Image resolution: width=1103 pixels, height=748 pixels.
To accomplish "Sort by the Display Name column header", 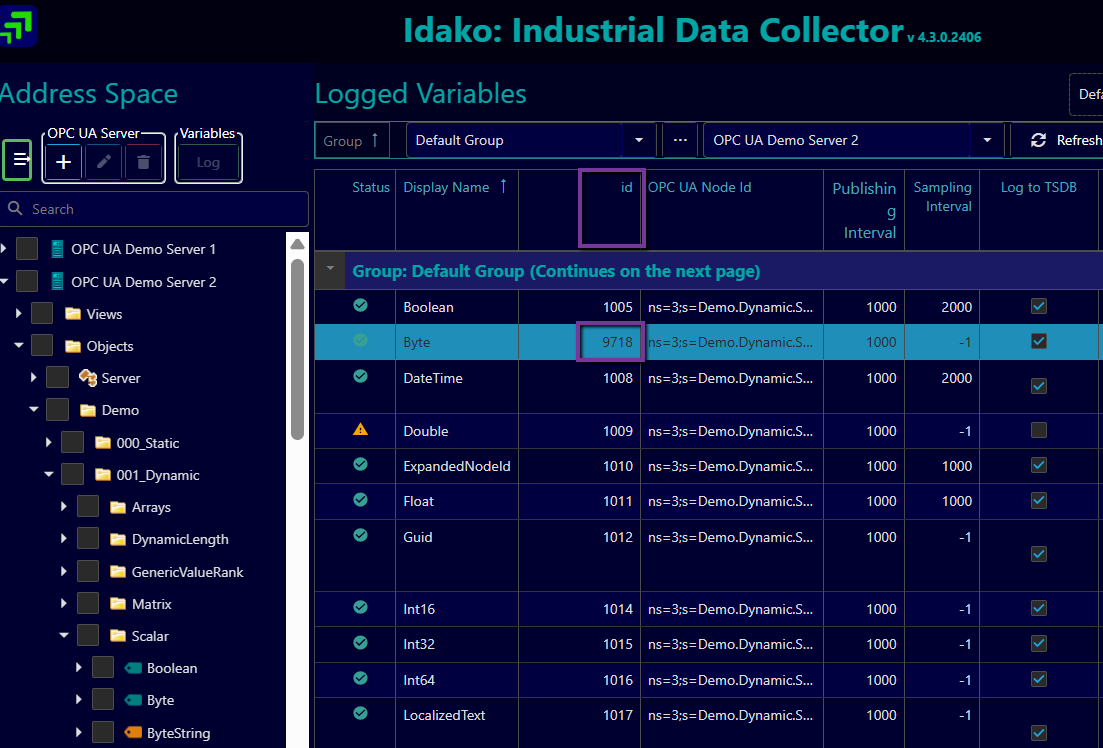I will point(446,187).
